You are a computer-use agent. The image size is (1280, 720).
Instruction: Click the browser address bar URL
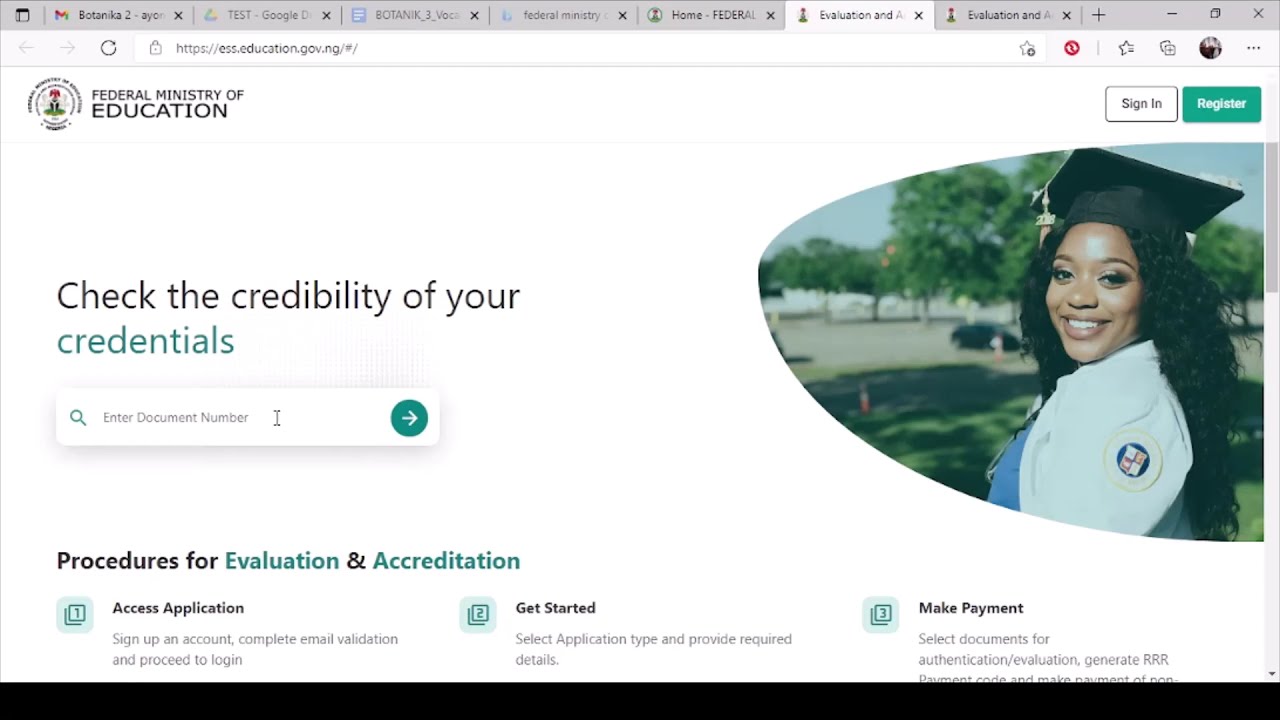click(x=266, y=48)
